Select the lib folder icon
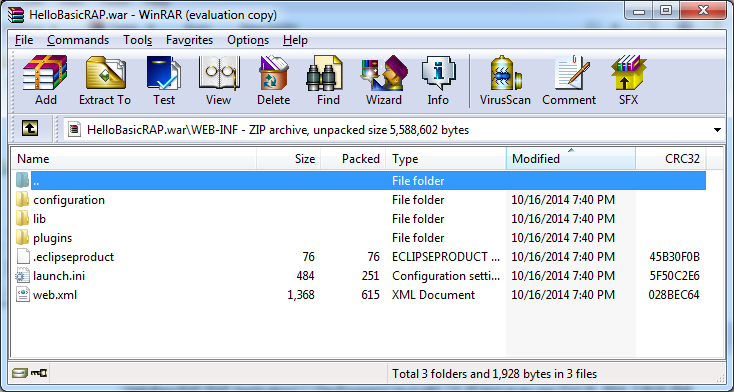The height and width of the screenshot is (392, 734). point(22,219)
